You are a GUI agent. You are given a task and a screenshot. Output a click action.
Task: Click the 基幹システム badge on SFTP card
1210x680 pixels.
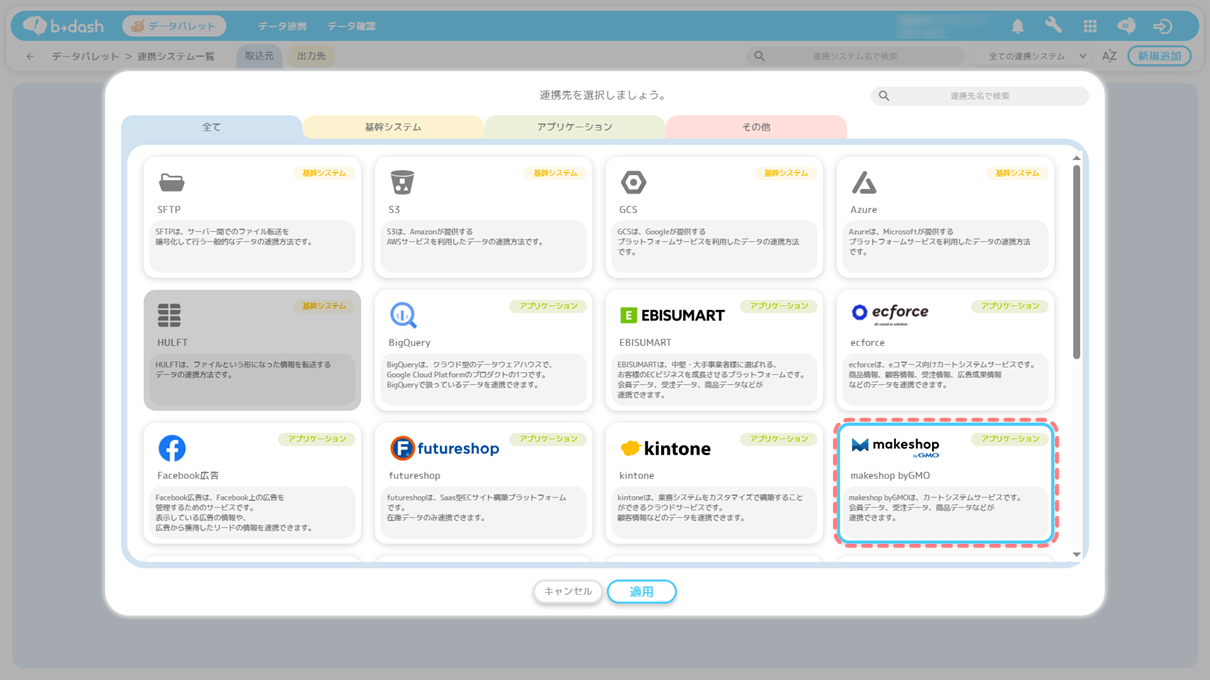[324, 173]
